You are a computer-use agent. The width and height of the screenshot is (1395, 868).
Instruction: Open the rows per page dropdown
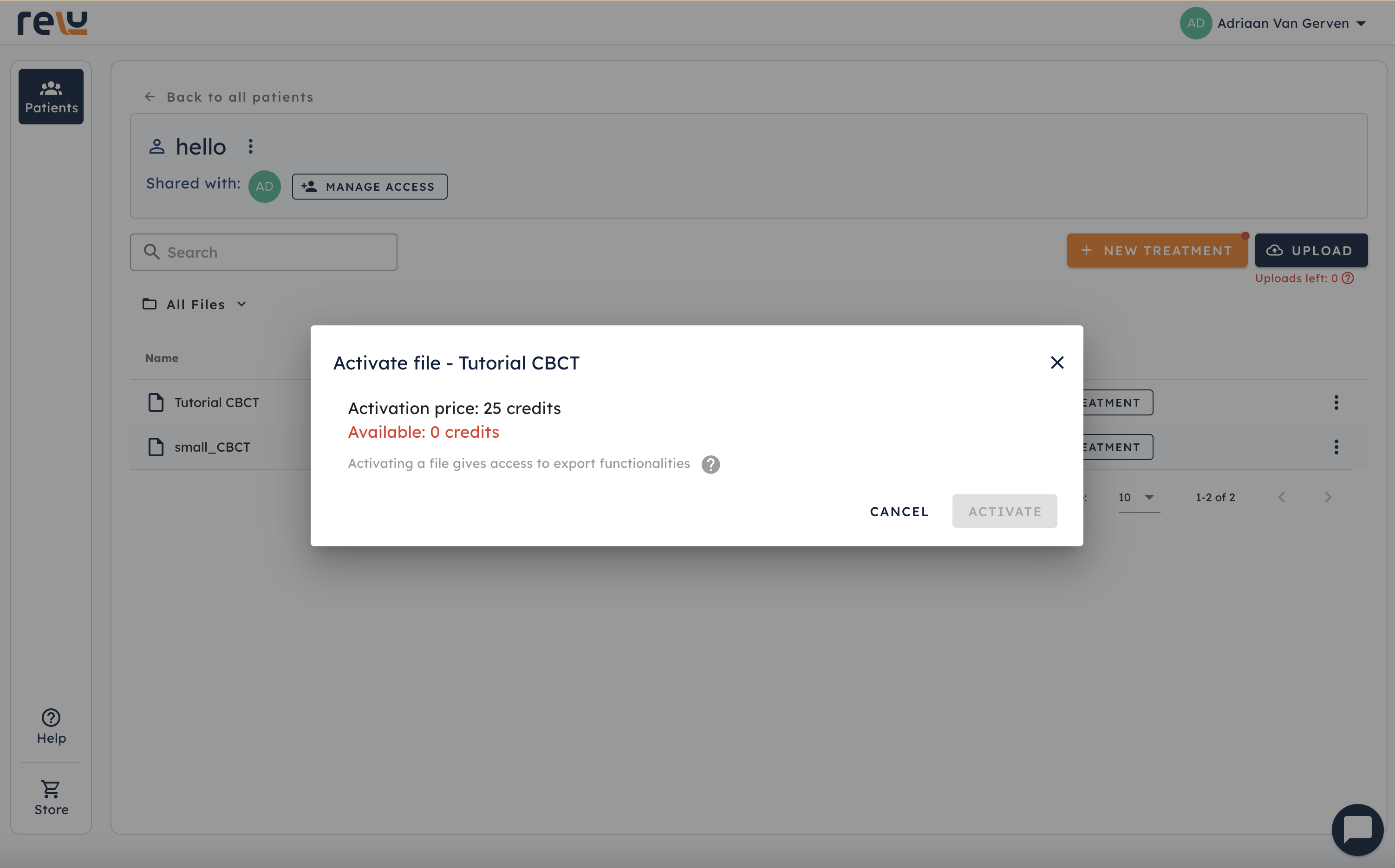click(x=1138, y=498)
